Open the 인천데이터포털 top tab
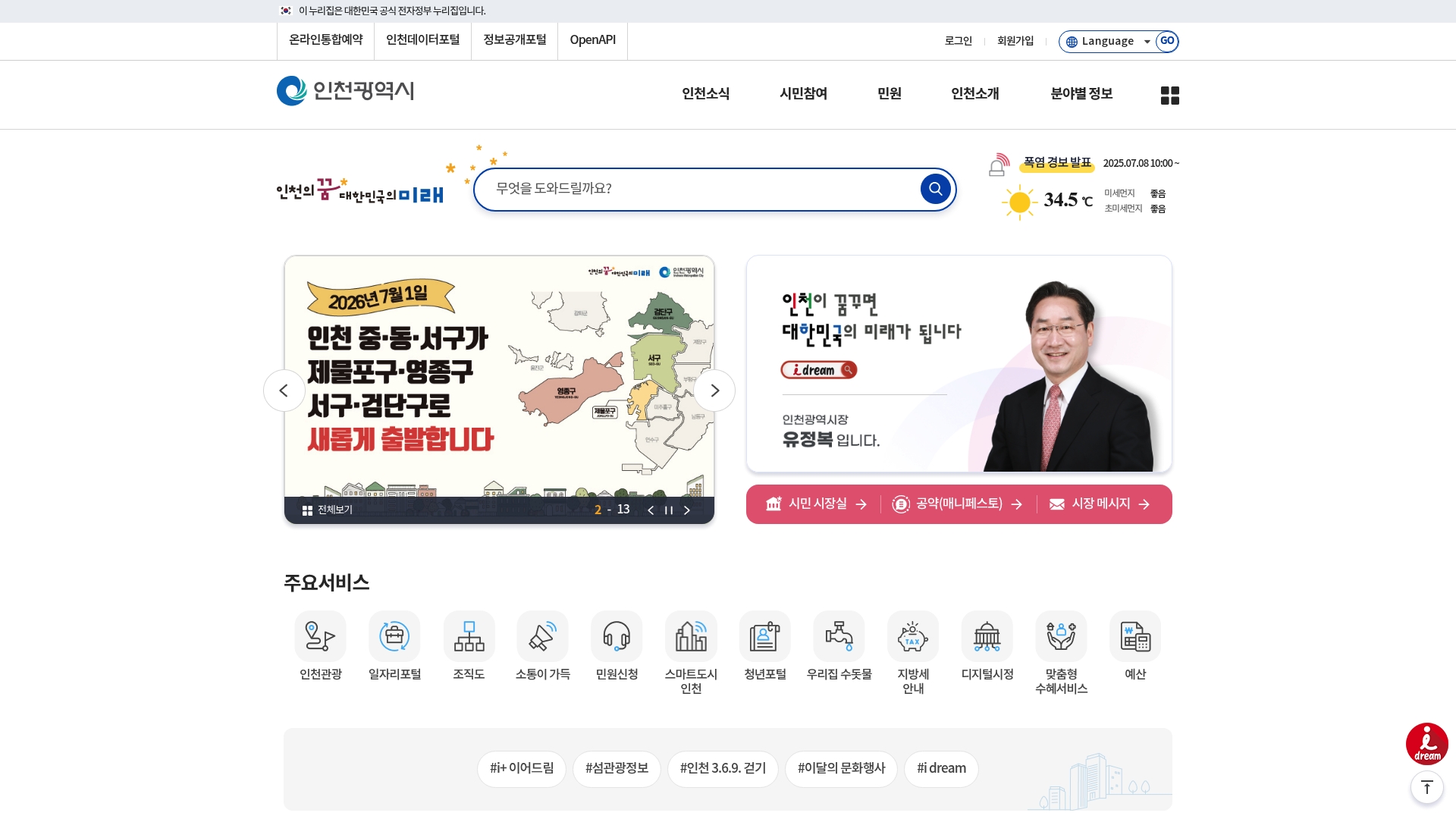 pos(422,40)
